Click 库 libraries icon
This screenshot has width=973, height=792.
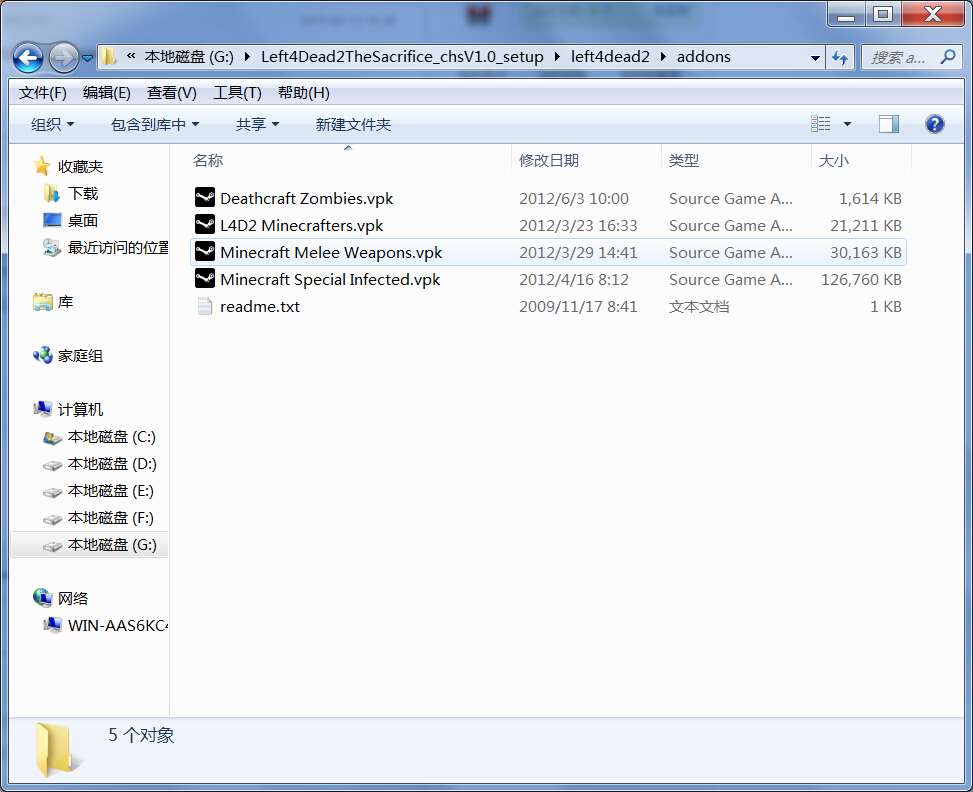(43, 302)
